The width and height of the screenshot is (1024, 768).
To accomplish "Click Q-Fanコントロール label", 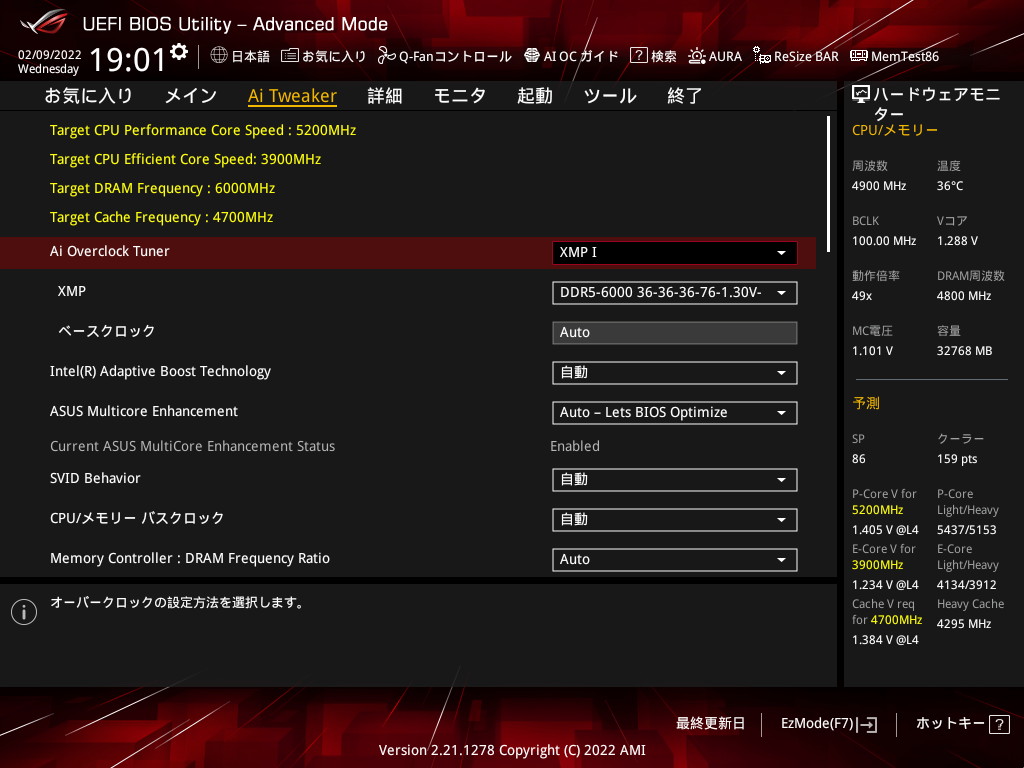I will pos(455,56).
